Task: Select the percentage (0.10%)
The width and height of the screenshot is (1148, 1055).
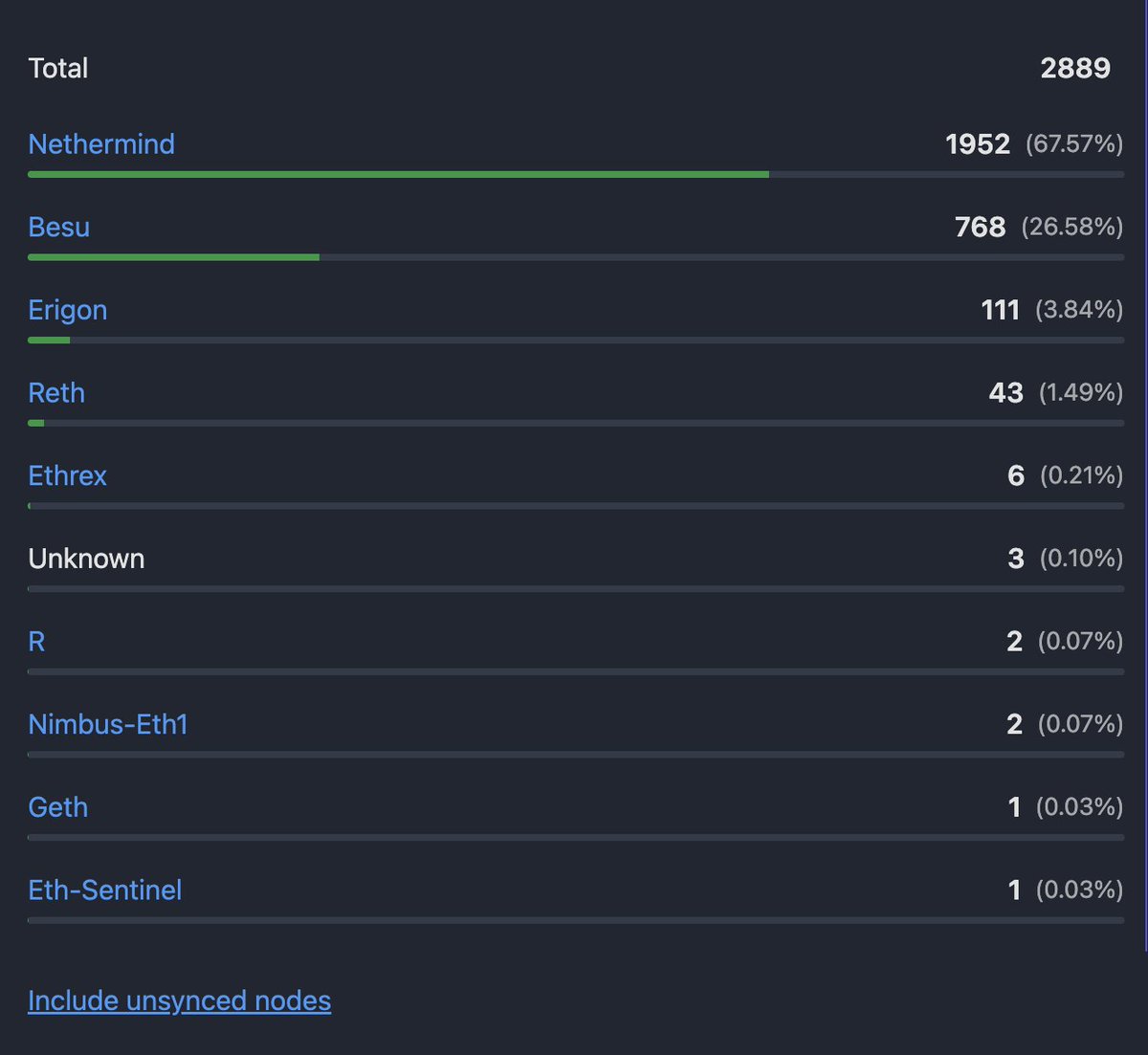Action: pyautogui.click(x=1082, y=559)
